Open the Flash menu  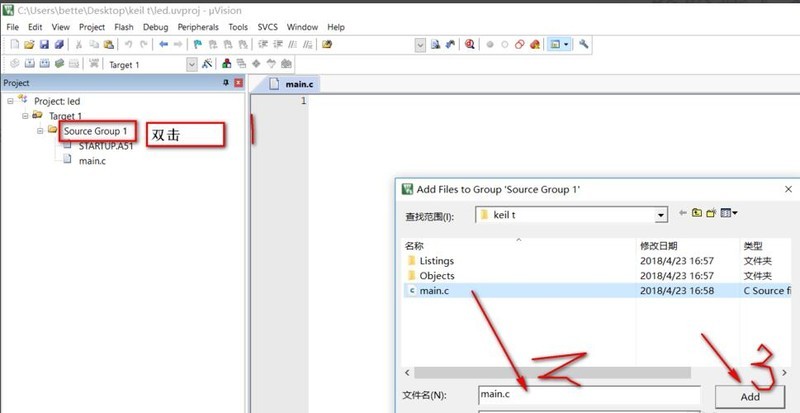pos(123,27)
